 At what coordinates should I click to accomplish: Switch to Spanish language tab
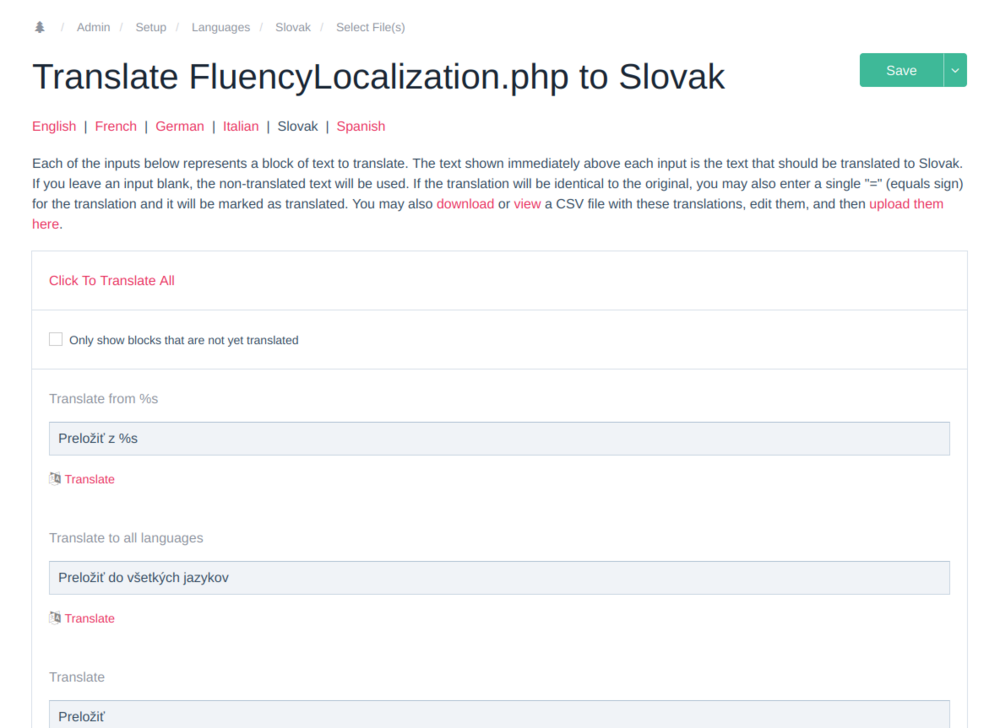[361, 126]
